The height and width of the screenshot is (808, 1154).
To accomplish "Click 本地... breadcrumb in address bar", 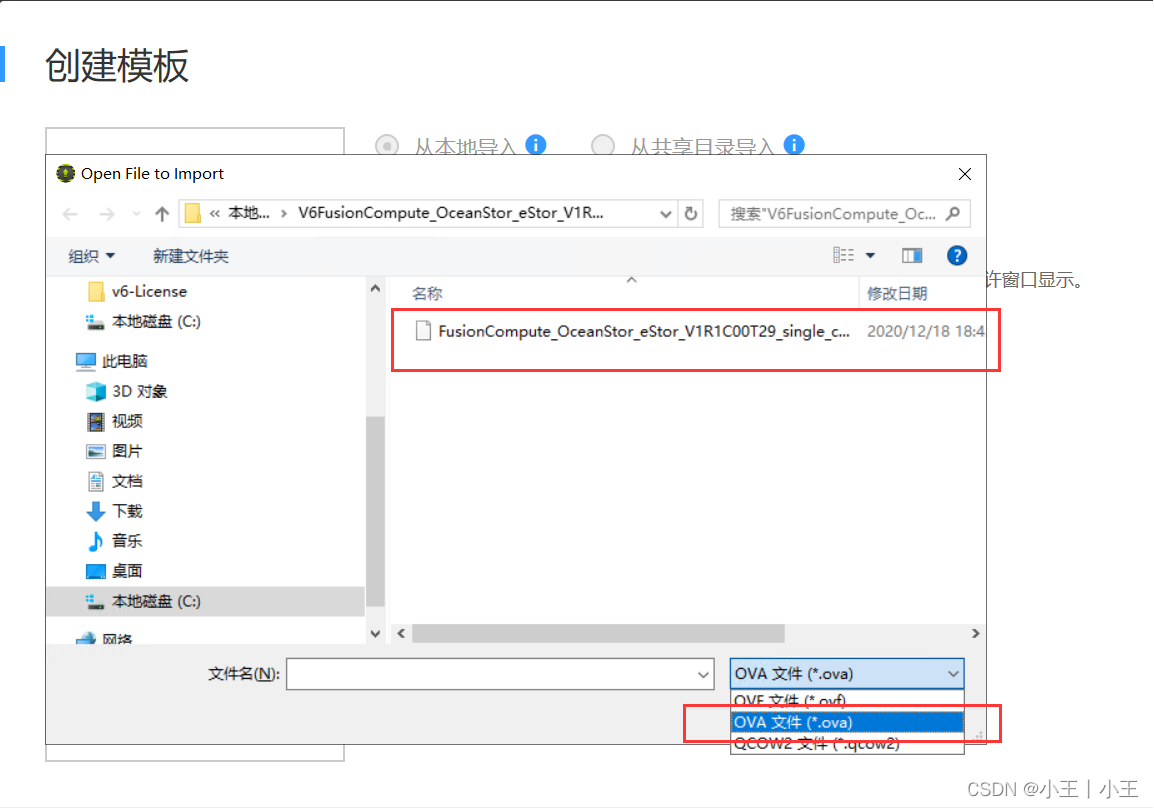I will 249,213.
